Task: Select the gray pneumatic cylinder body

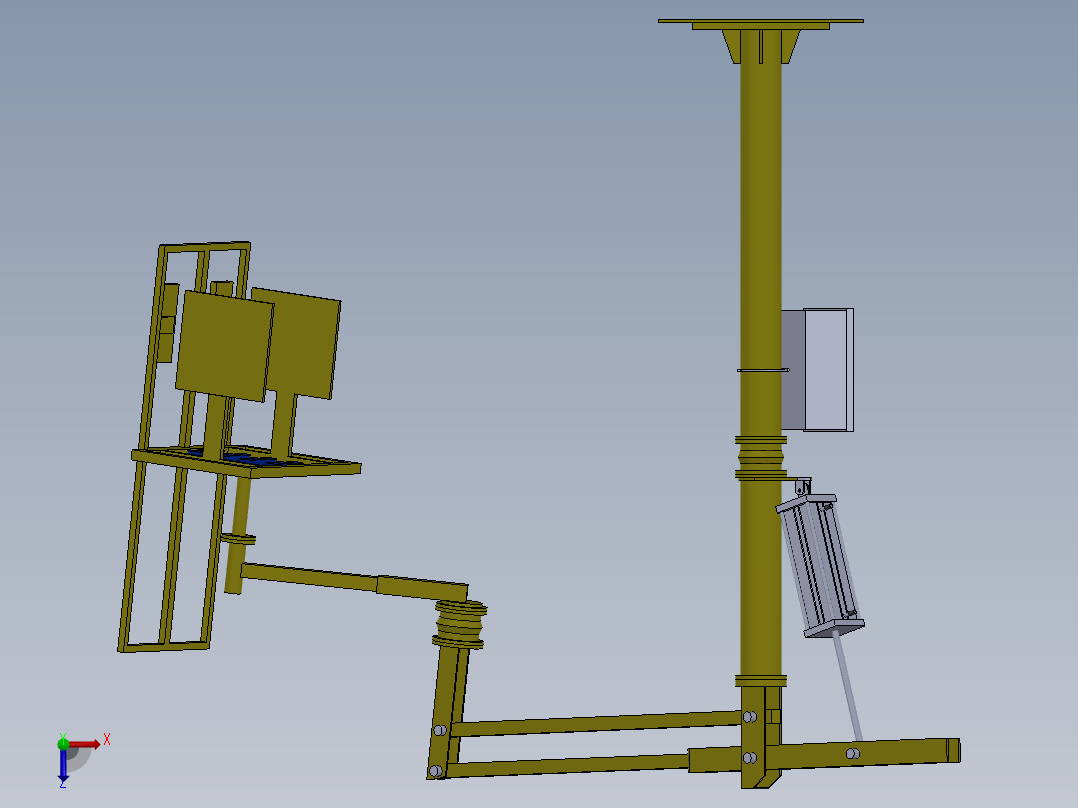Action: (820, 565)
